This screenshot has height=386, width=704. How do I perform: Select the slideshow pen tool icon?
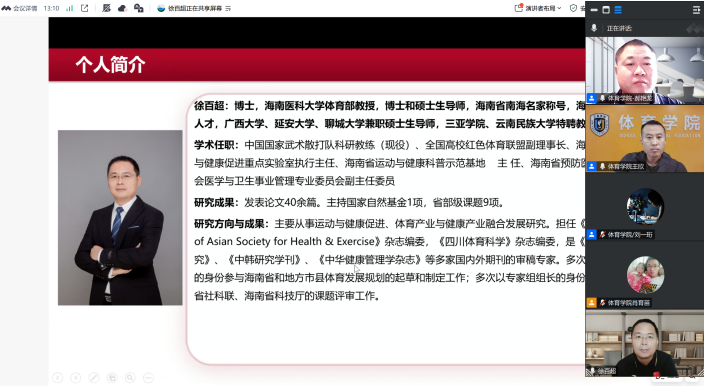(94, 378)
